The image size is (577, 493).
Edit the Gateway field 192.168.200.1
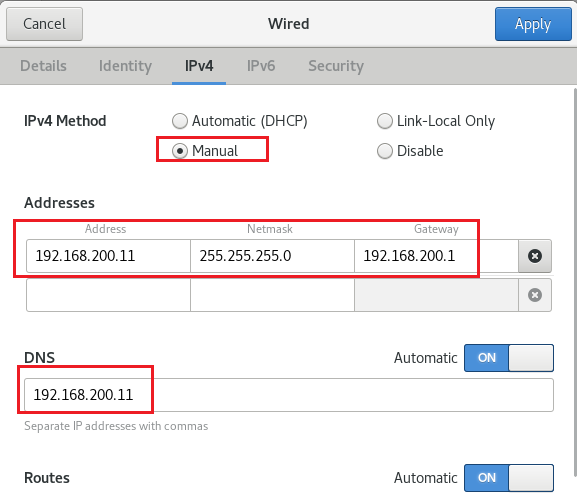click(x=436, y=256)
